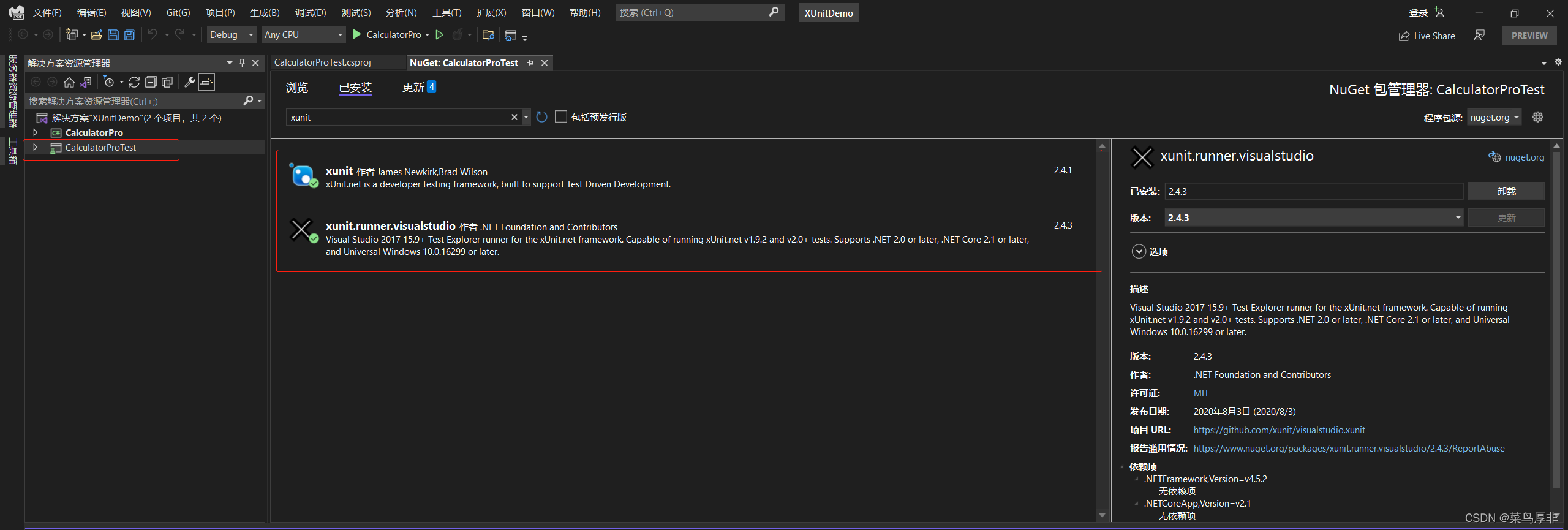Open Properties via the wrench icon
The image size is (1568, 530).
[x=190, y=82]
